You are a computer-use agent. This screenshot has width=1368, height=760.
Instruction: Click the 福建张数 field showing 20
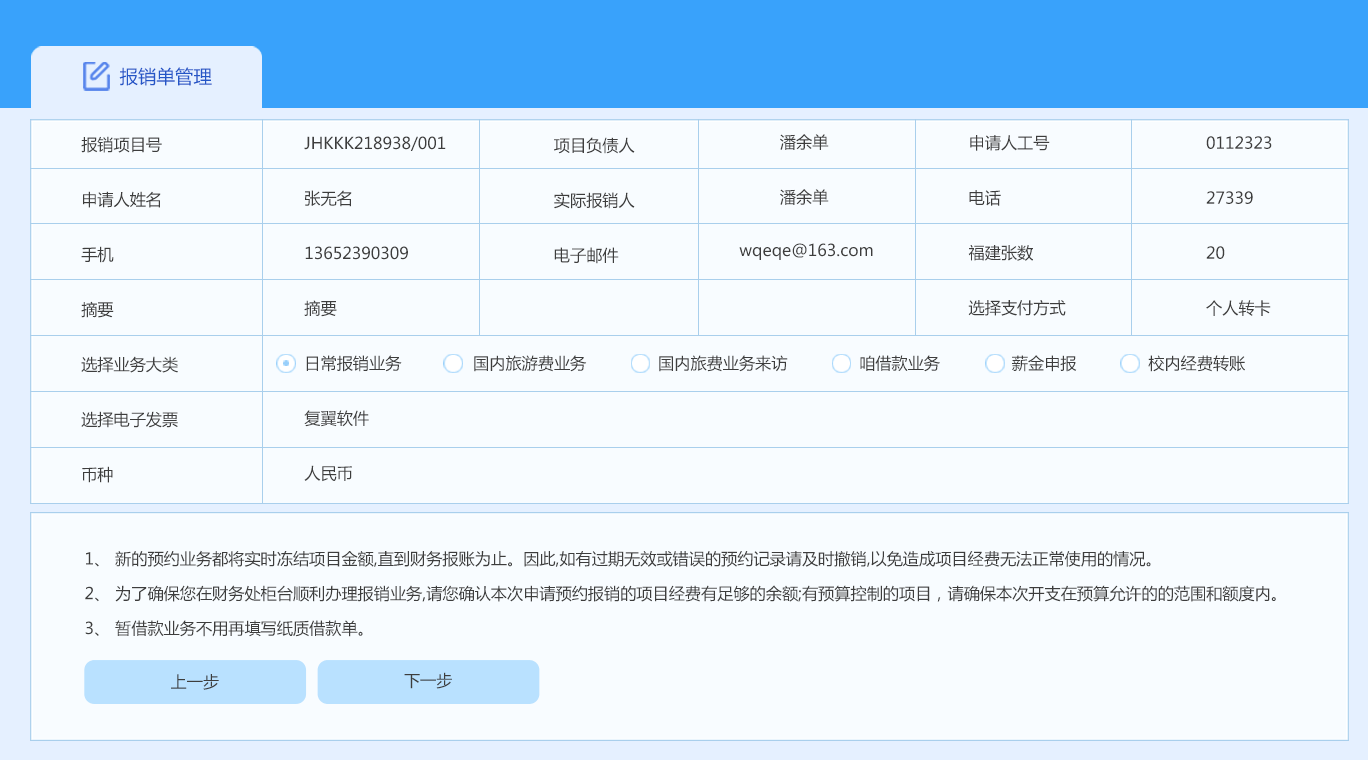point(1215,253)
